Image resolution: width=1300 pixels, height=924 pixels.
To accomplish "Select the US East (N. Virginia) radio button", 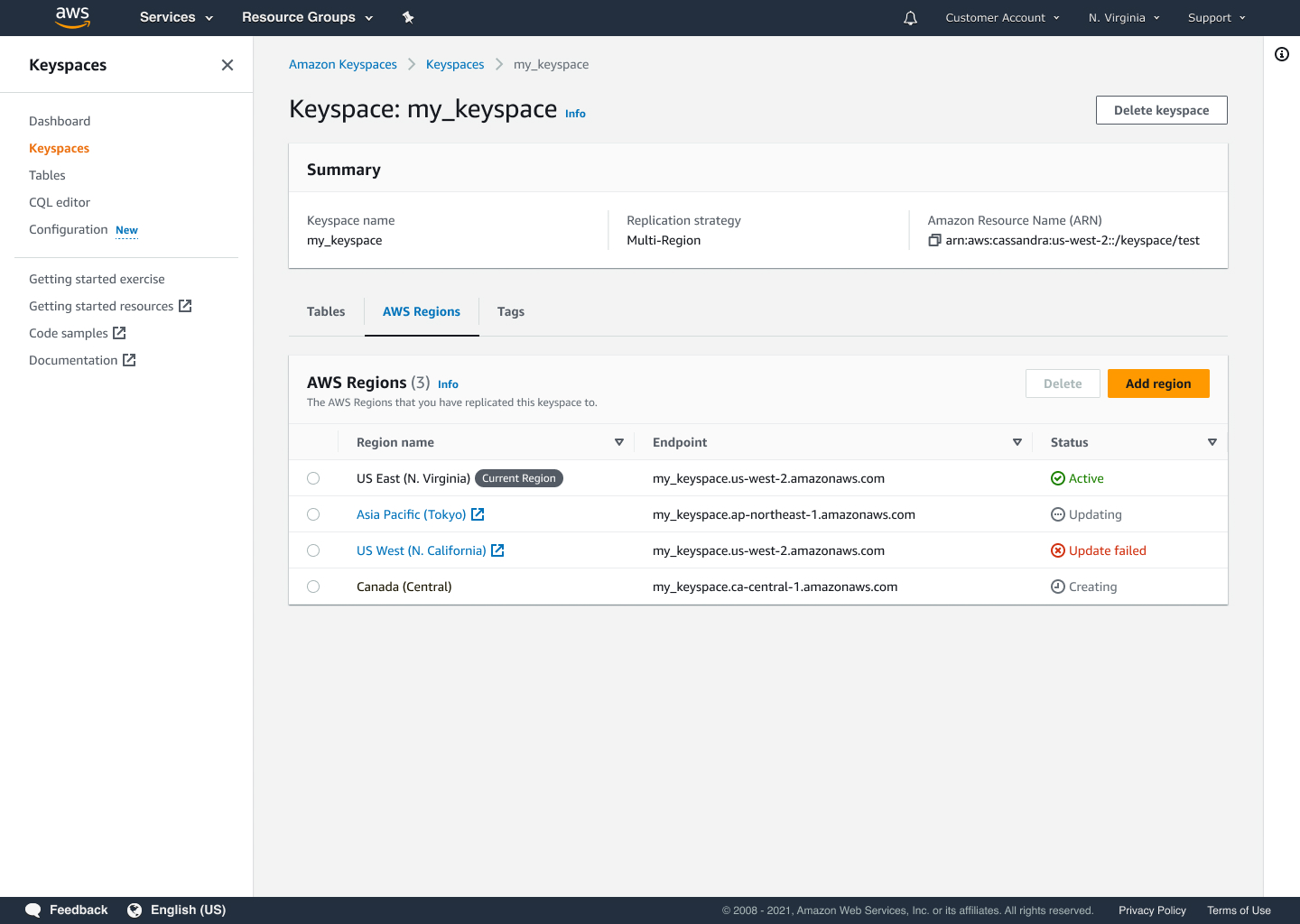I will pyautogui.click(x=313, y=478).
